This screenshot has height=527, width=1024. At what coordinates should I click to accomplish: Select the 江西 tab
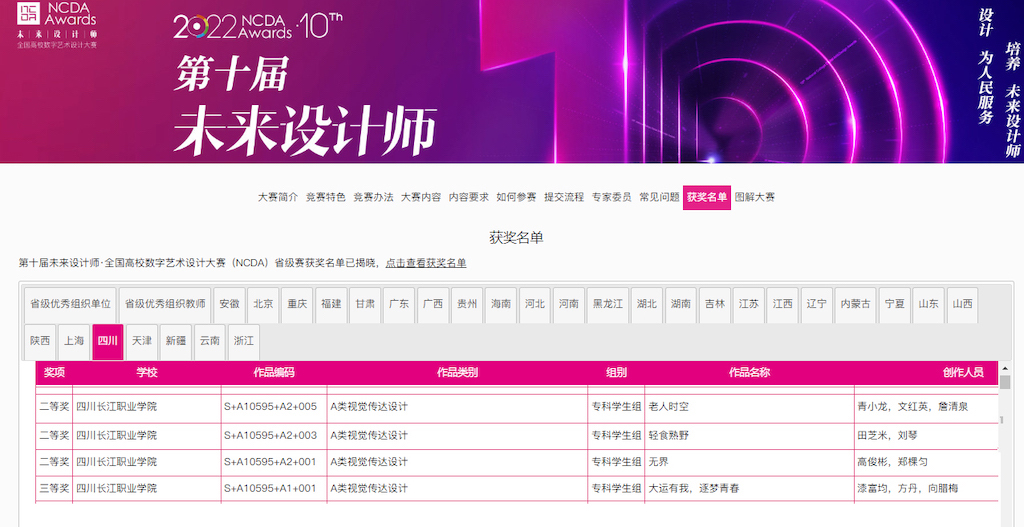tap(783, 304)
